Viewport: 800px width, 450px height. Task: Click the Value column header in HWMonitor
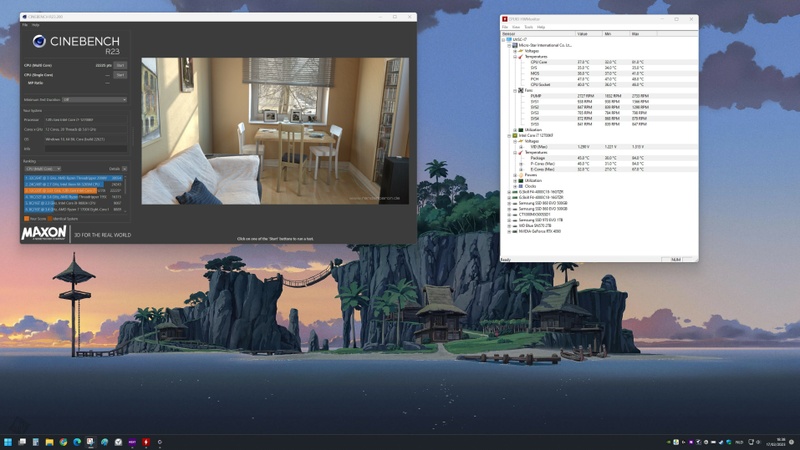point(589,34)
